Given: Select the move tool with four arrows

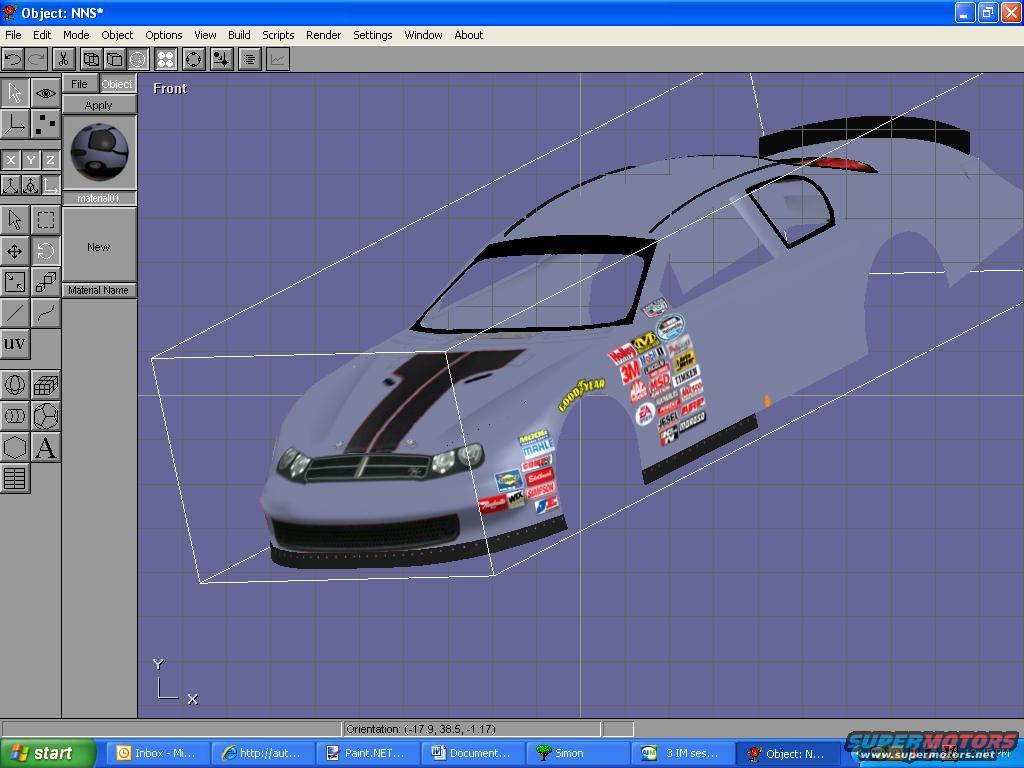Looking at the screenshot, I should coord(15,251).
